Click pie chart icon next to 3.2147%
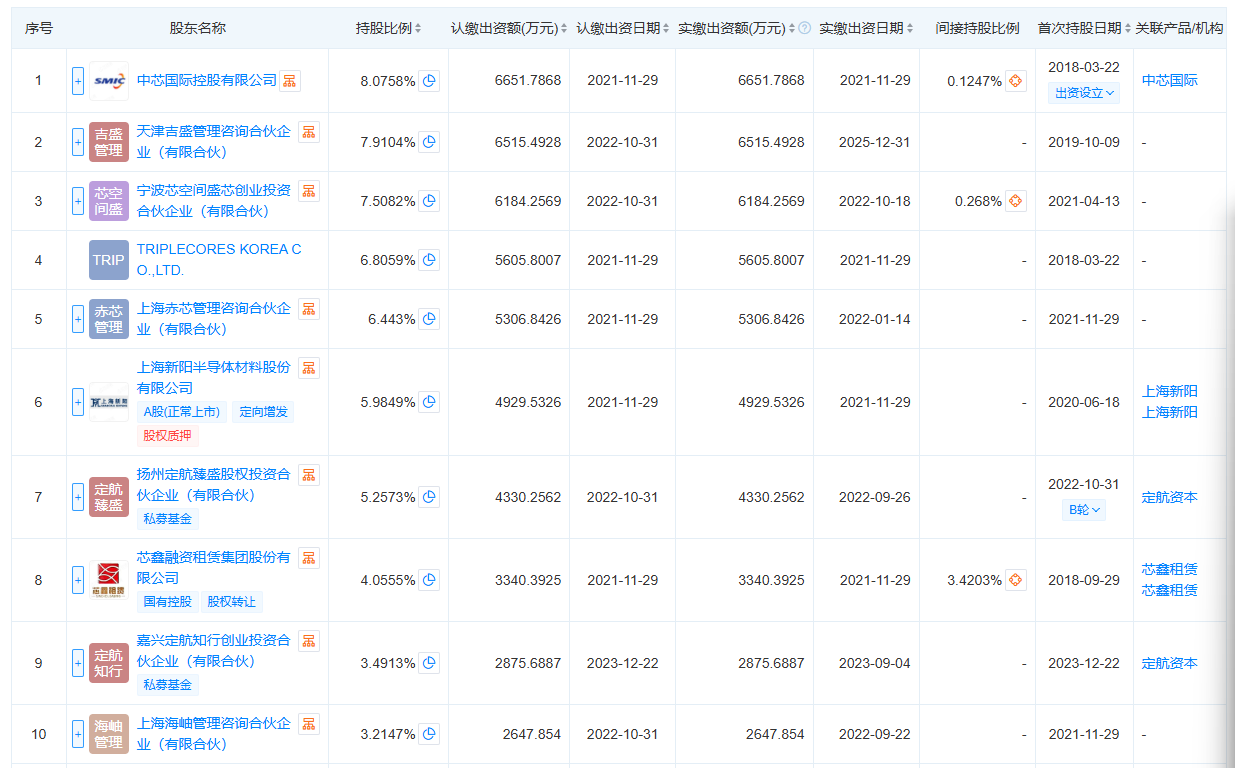This screenshot has height=768, width=1235. [x=429, y=734]
